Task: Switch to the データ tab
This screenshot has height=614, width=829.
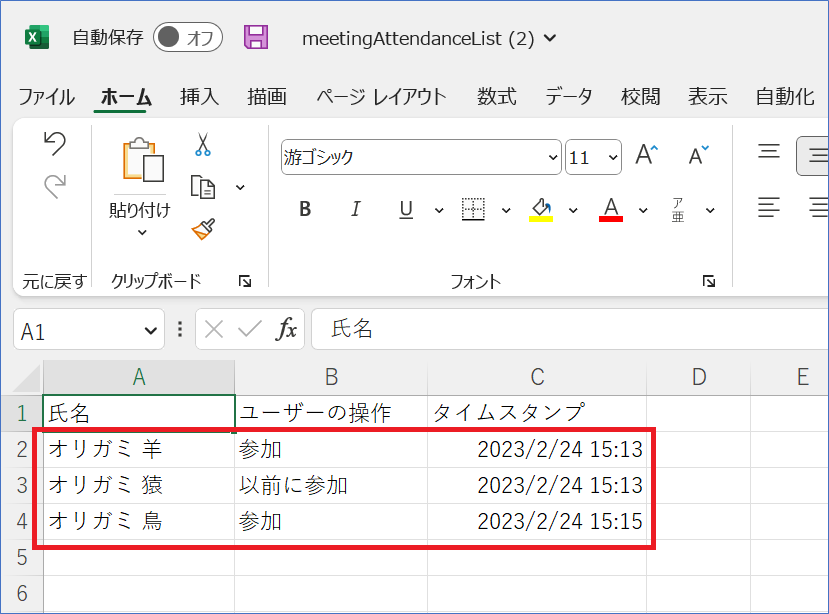Action: (568, 97)
